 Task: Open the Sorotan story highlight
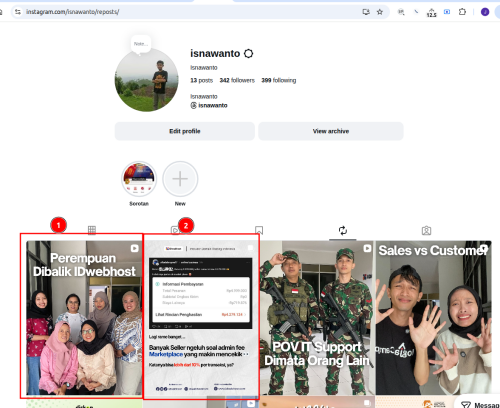click(x=139, y=179)
